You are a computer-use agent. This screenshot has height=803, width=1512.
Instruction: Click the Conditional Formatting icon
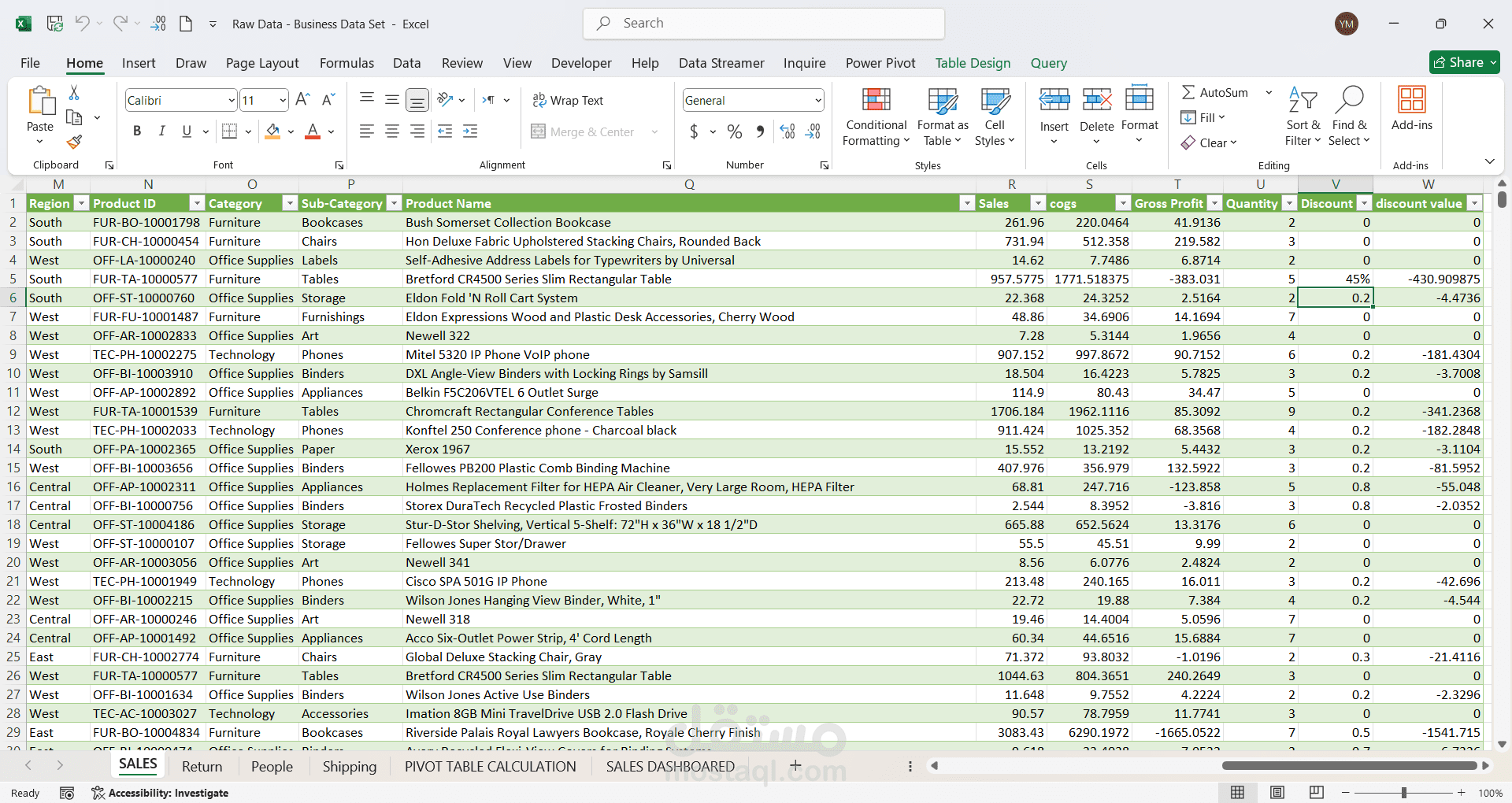pyautogui.click(x=876, y=101)
